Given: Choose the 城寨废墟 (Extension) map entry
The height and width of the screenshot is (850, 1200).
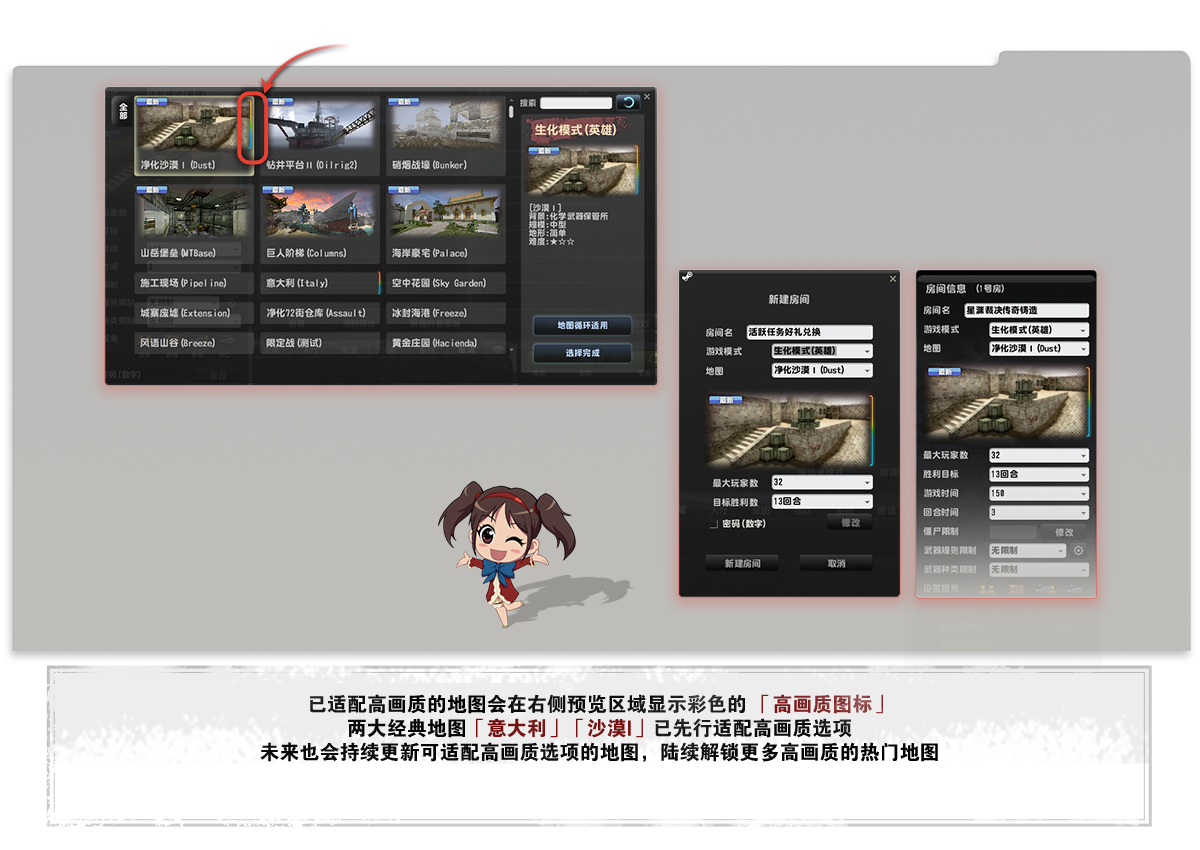Looking at the screenshot, I should (194, 313).
